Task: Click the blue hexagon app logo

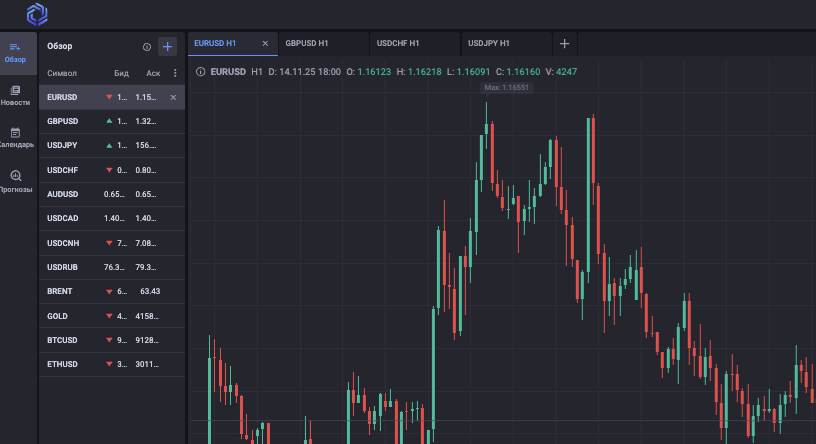Action: pyautogui.click(x=37, y=14)
